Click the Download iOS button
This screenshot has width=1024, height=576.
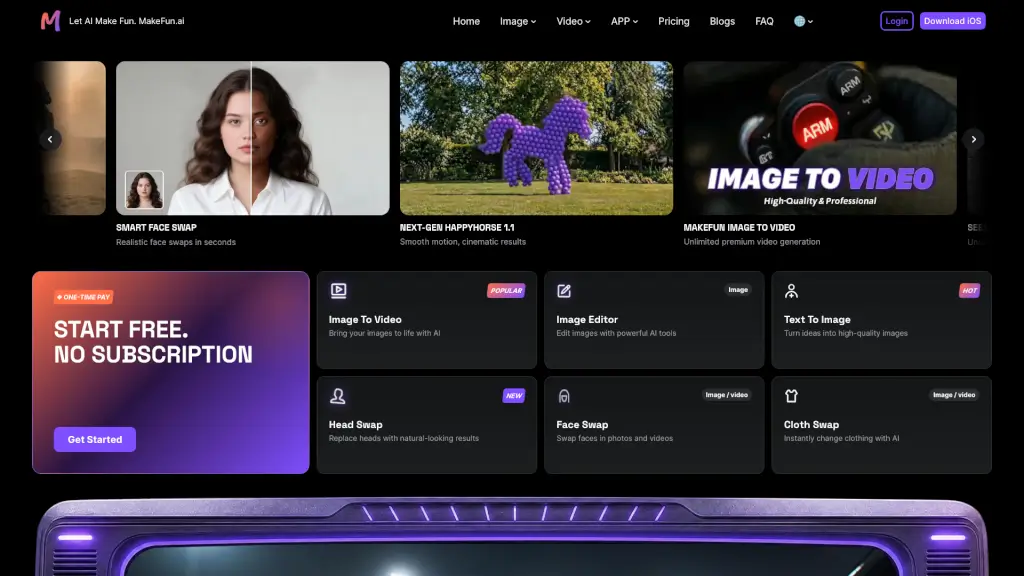click(x=952, y=21)
